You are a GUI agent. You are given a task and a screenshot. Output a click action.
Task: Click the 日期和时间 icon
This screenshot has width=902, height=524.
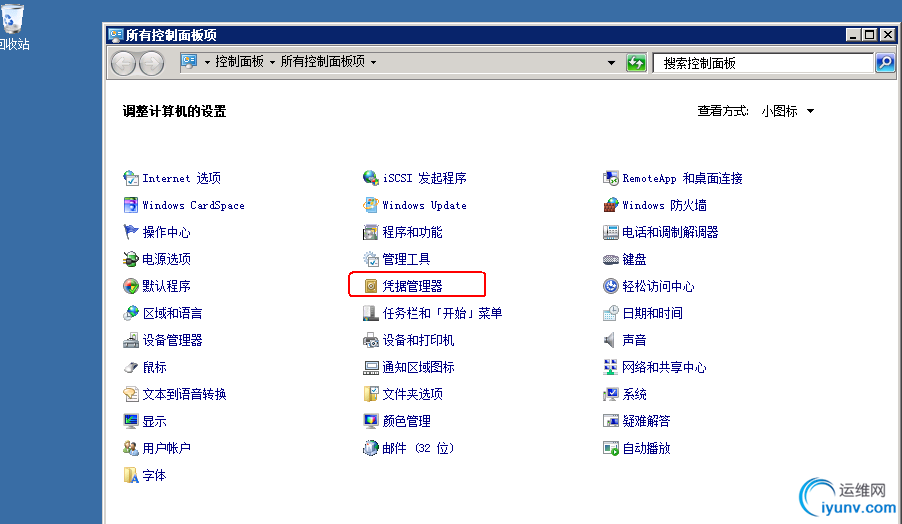click(x=610, y=313)
